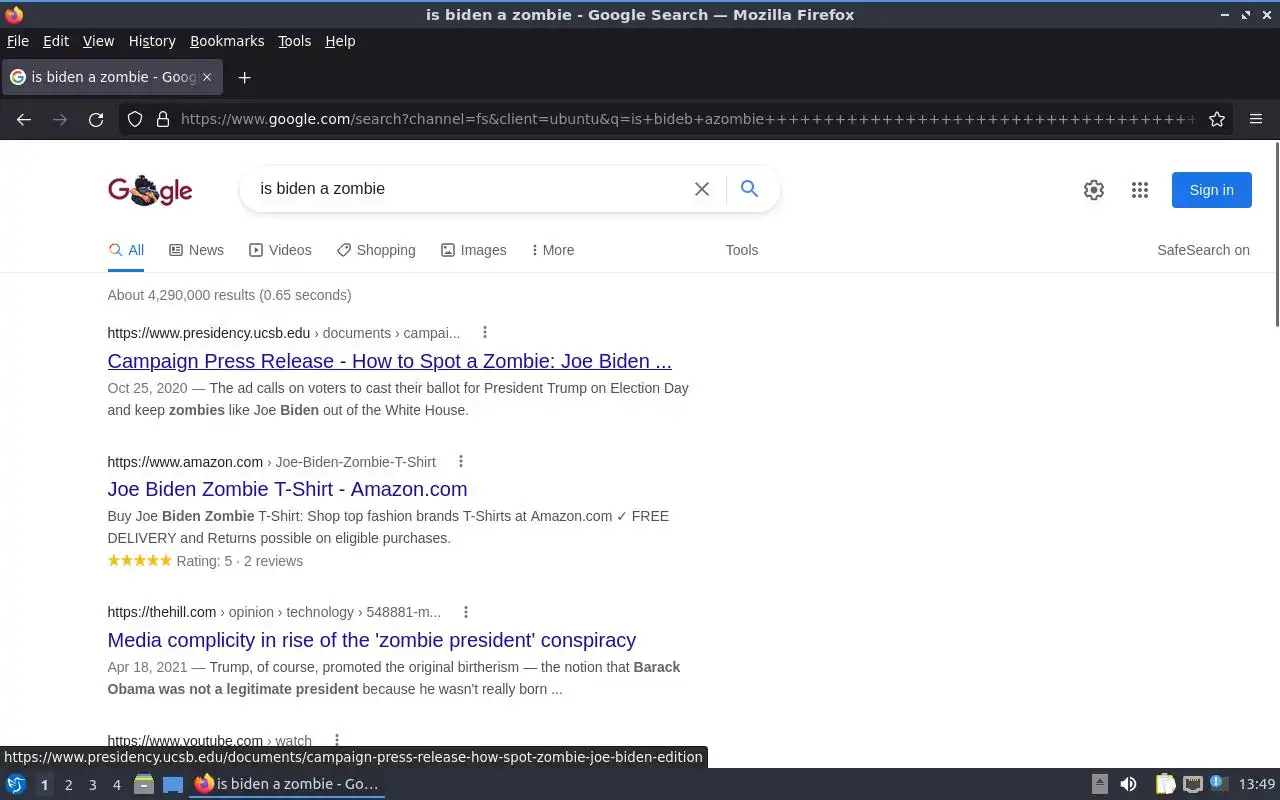Open the tracking protection shield icon

135,119
